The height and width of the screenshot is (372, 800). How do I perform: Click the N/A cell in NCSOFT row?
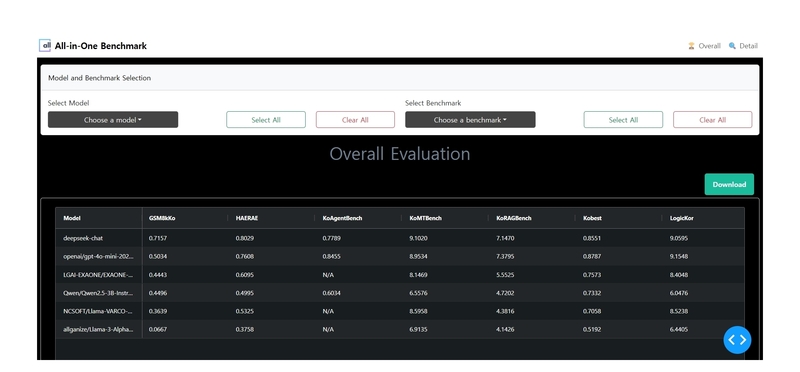328,311
